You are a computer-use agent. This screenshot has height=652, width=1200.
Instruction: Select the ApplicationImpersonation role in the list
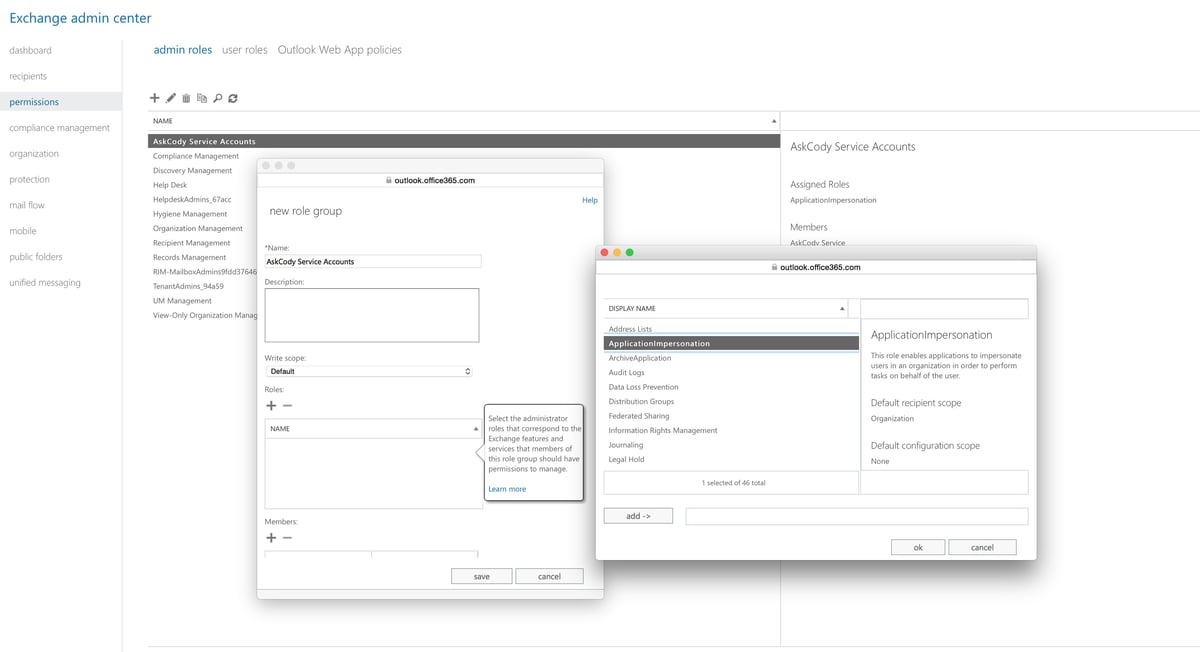coord(700,342)
